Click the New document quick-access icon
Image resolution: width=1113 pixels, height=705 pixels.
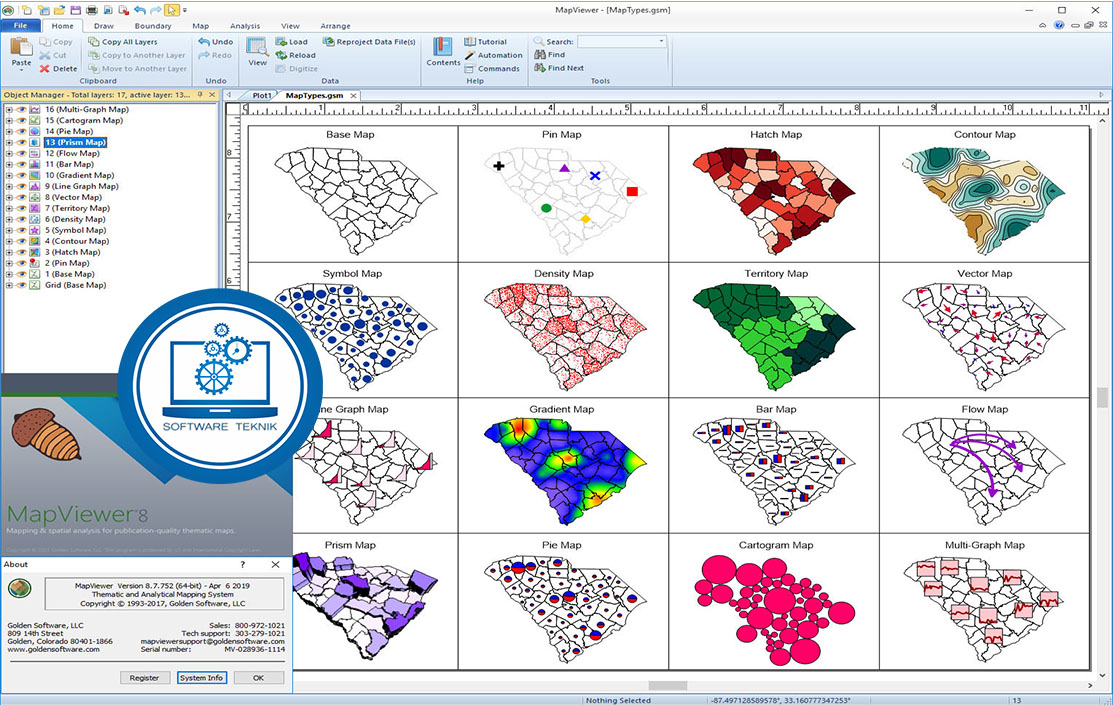pos(27,10)
